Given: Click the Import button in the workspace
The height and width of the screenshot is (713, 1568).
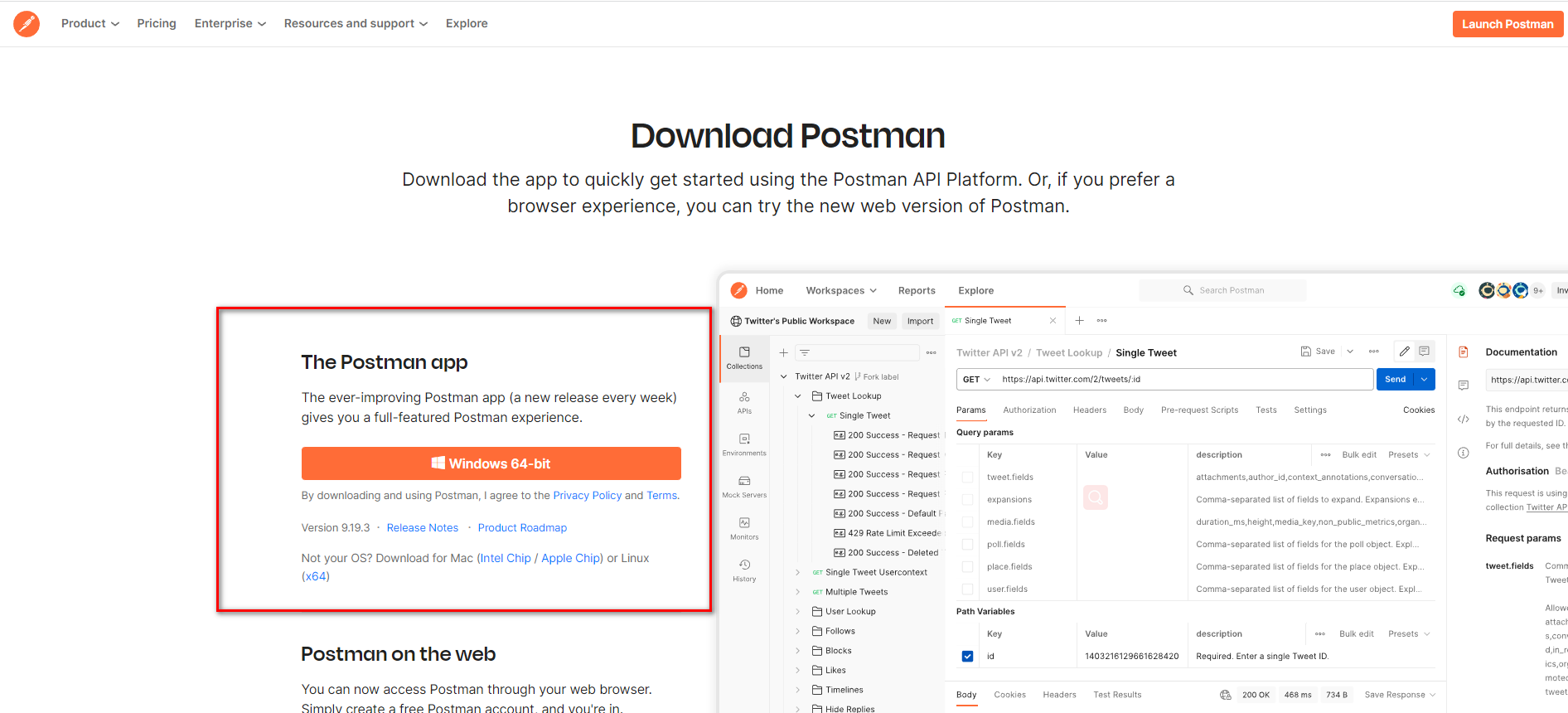Looking at the screenshot, I should click(920, 321).
